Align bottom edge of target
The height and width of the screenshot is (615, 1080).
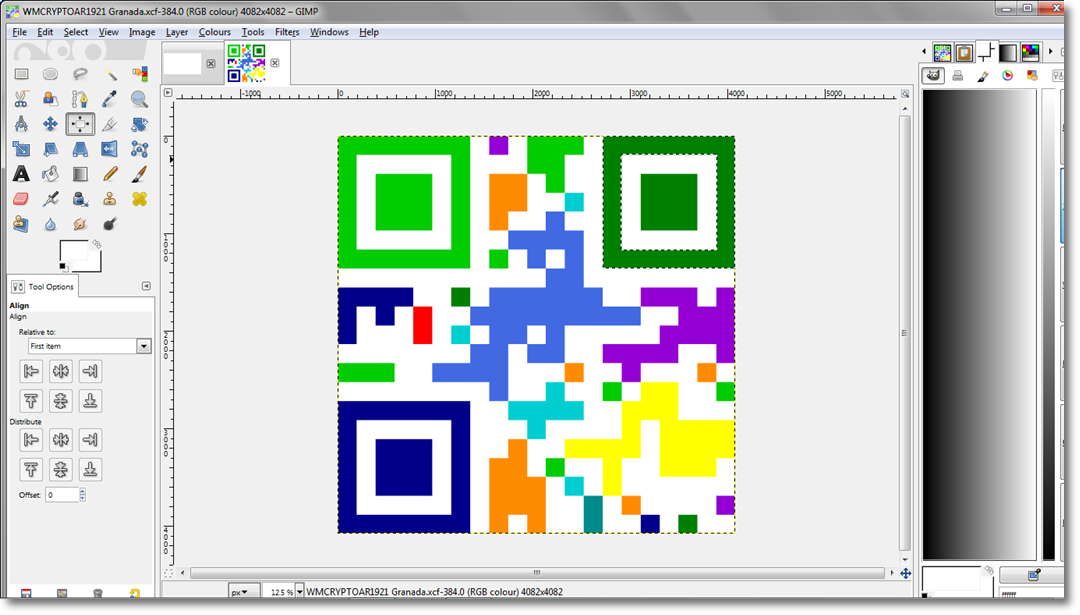90,401
